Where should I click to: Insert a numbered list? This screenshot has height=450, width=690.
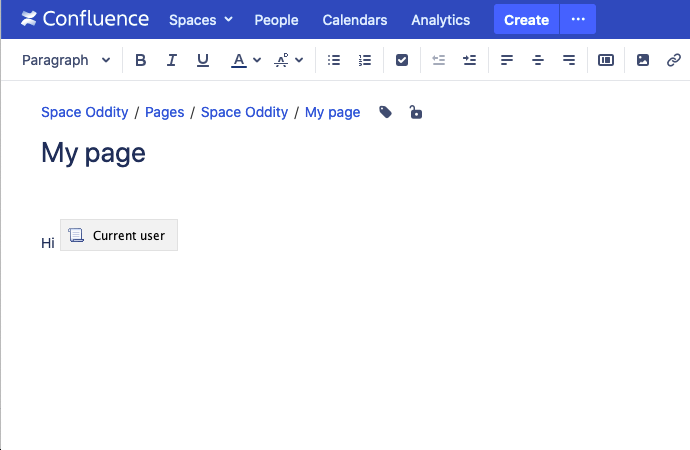tap(365, 60)
